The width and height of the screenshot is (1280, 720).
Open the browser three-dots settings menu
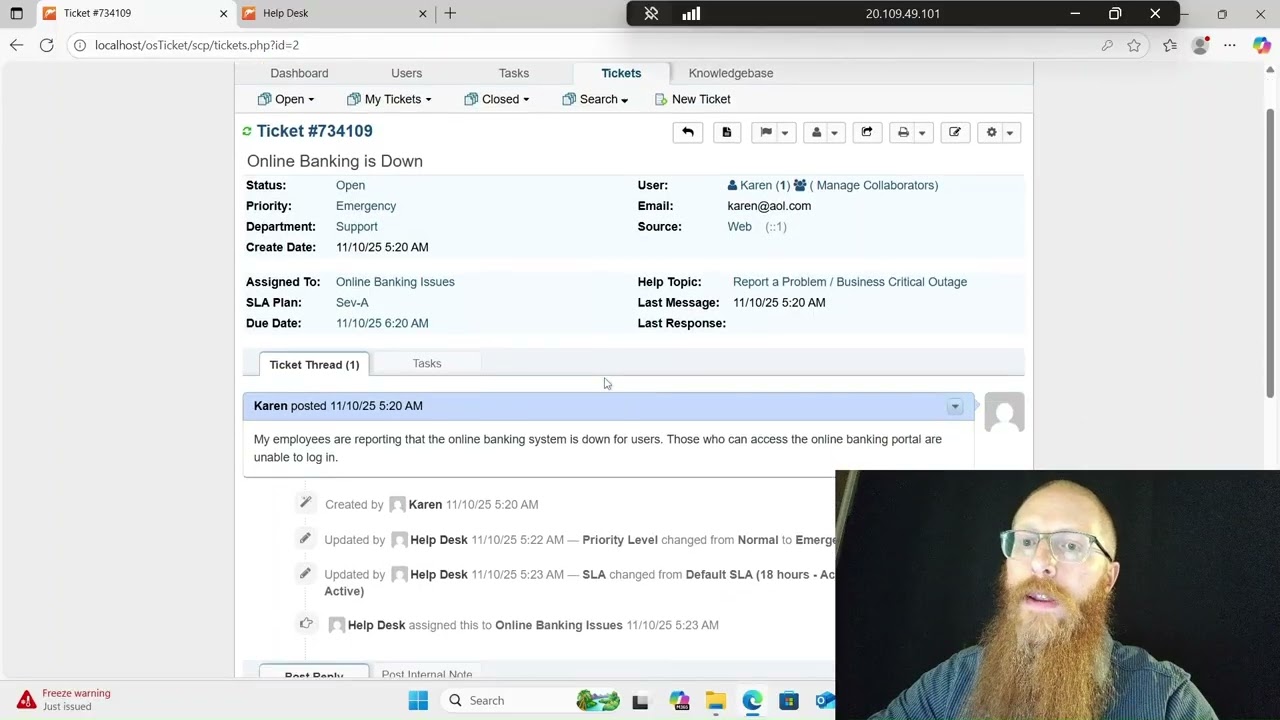pyautogui.click(x=1230, y=45)
